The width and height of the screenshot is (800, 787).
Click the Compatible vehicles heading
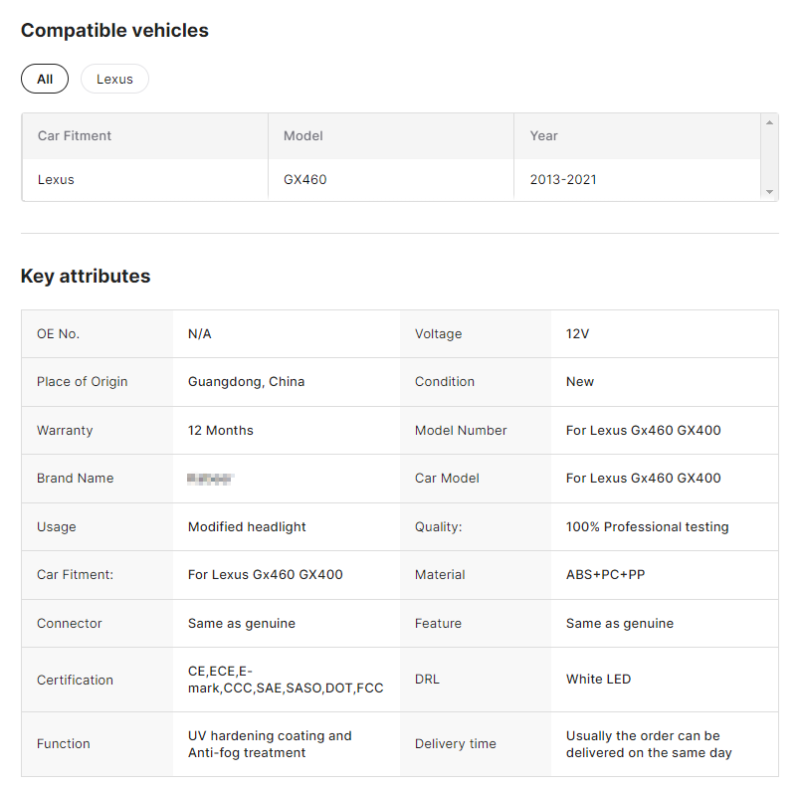tap(115, 31)
